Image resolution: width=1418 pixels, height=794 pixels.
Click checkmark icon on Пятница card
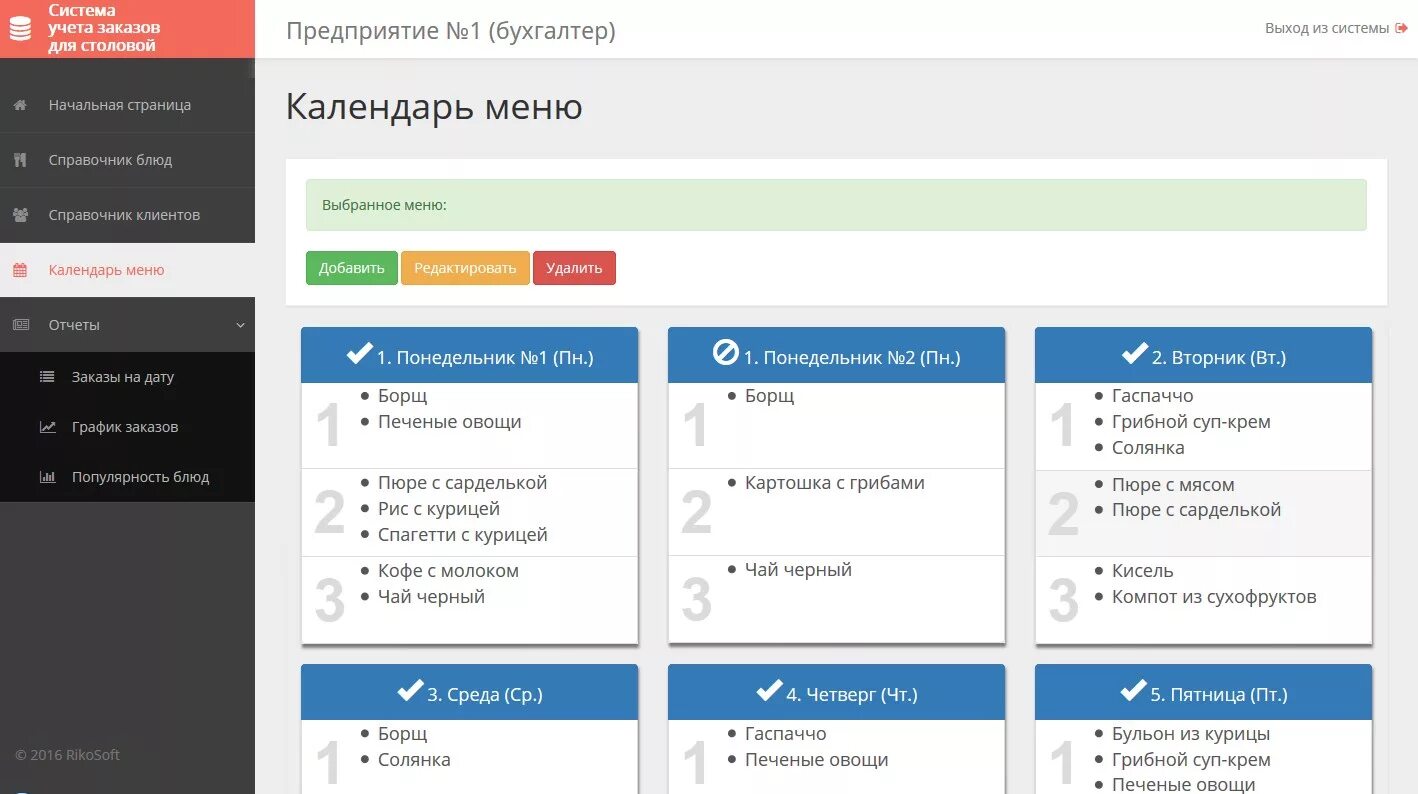tap(1134, 690)
